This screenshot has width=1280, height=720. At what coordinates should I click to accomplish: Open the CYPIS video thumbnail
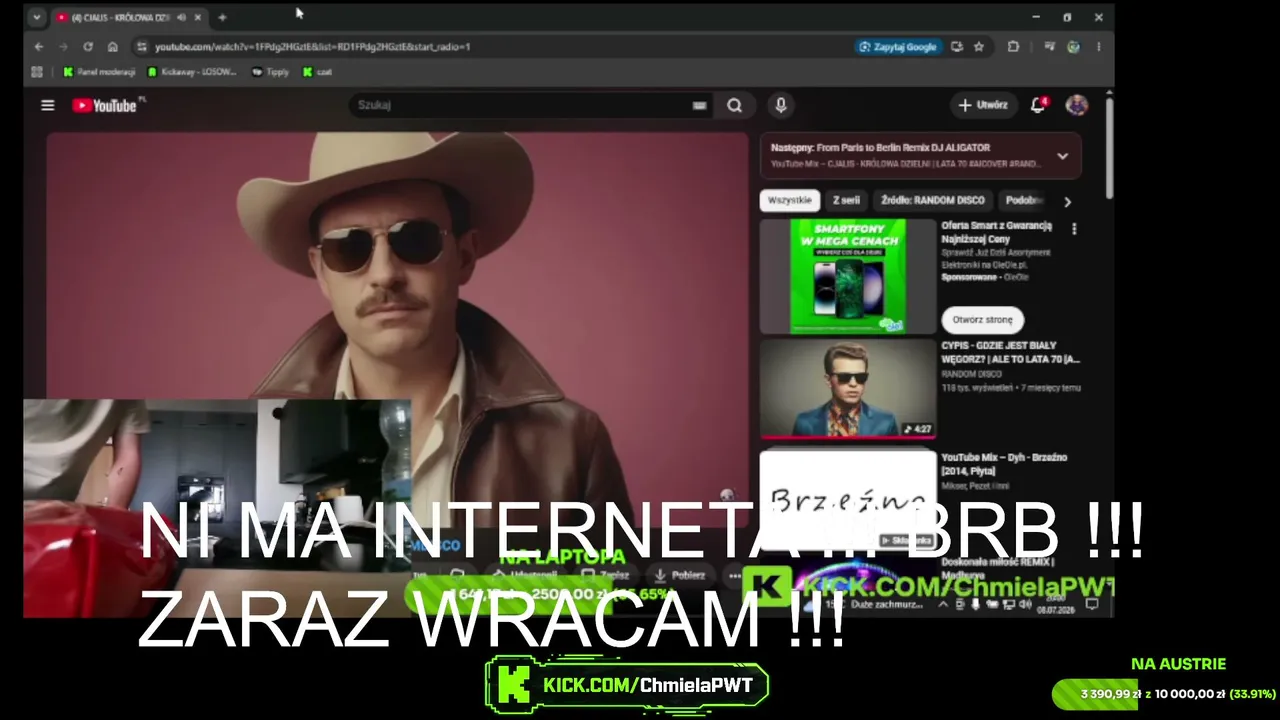[x=848, y=389]
